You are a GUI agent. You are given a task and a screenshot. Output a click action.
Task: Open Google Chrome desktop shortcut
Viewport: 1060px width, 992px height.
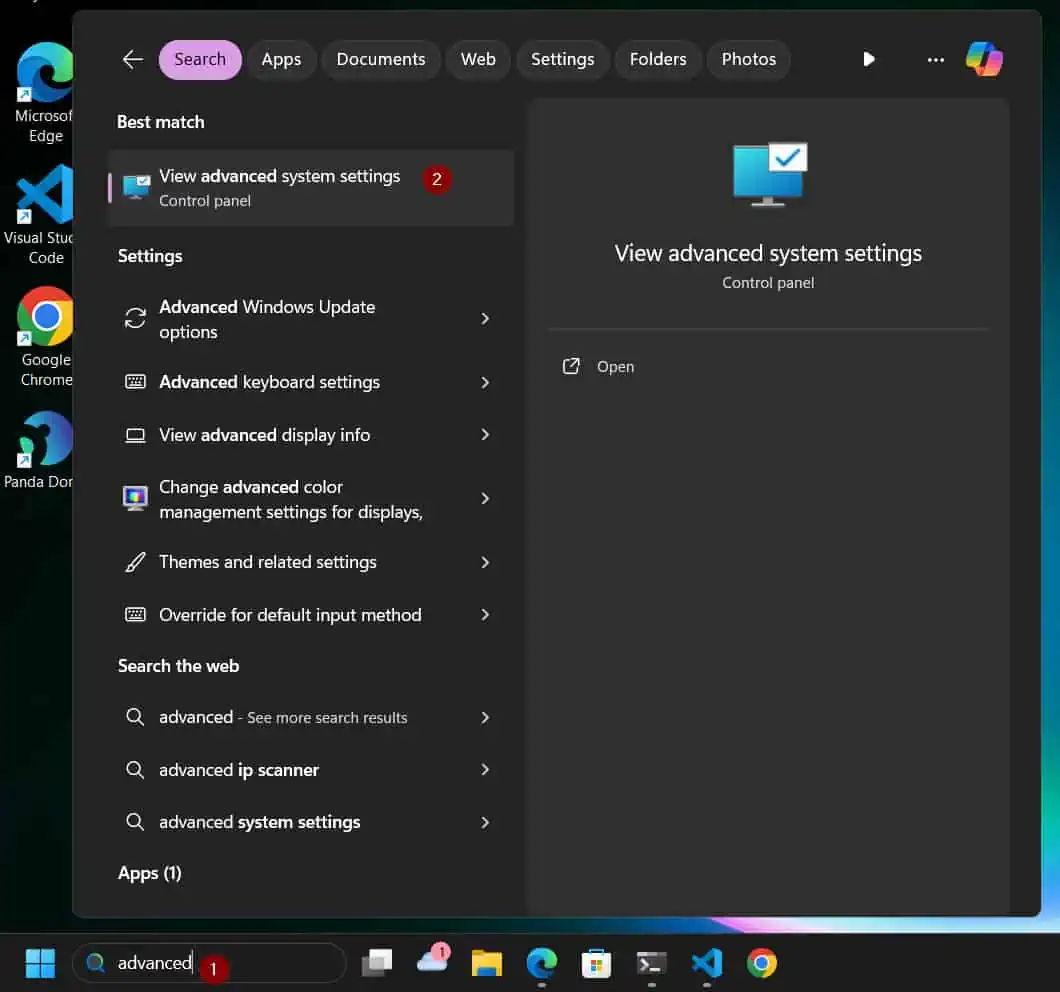pos(45,337)
